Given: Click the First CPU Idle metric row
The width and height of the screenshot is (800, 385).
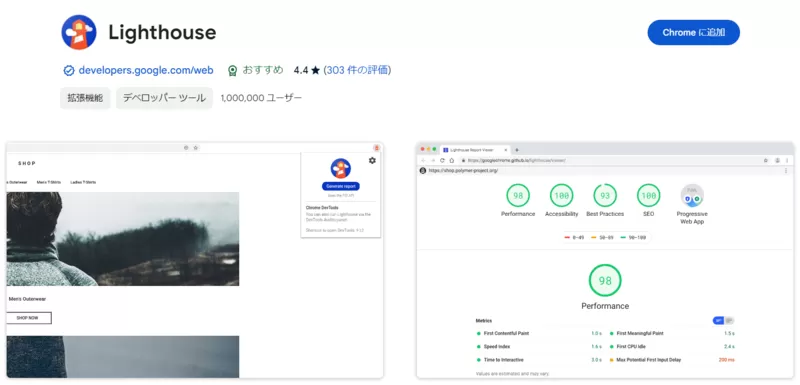Looking at the screenshot, I should pyautogui.click(x=672, y=347).
